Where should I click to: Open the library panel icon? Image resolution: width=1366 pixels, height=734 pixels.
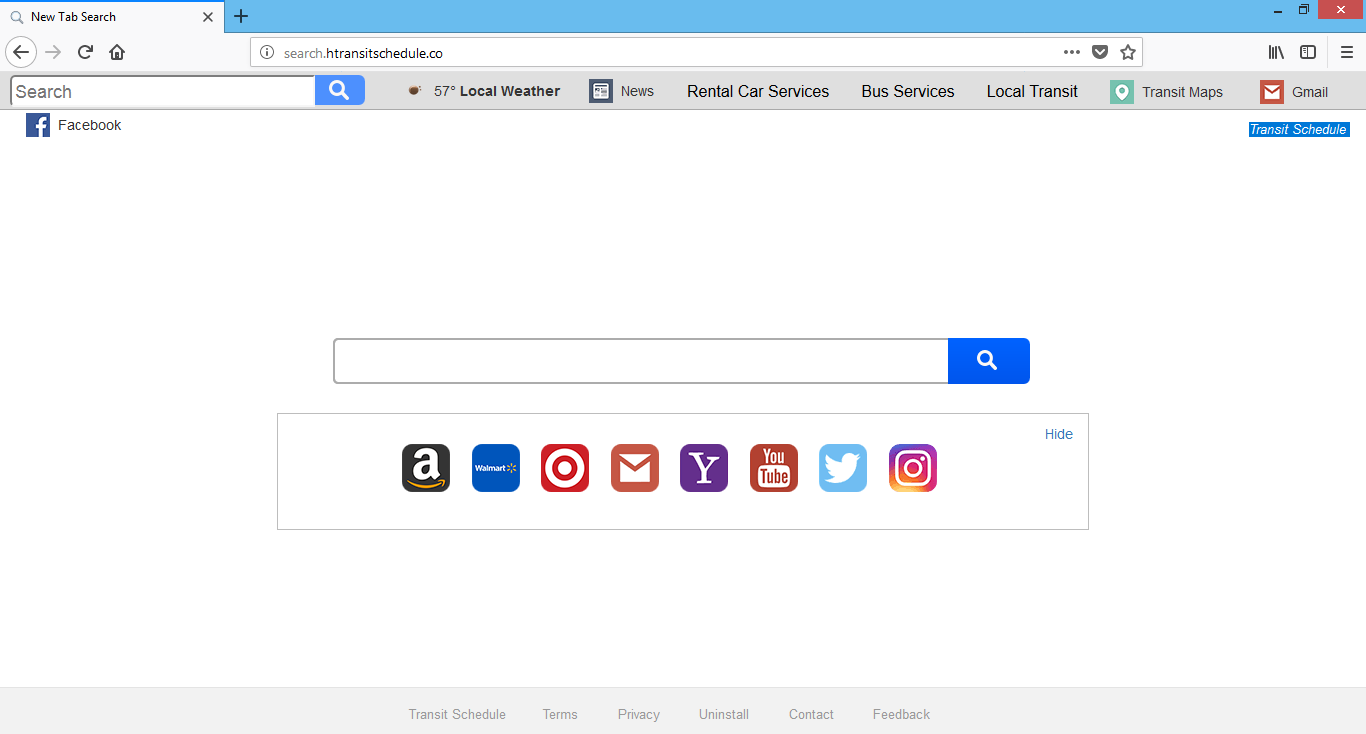click(x=1275, y=51)
